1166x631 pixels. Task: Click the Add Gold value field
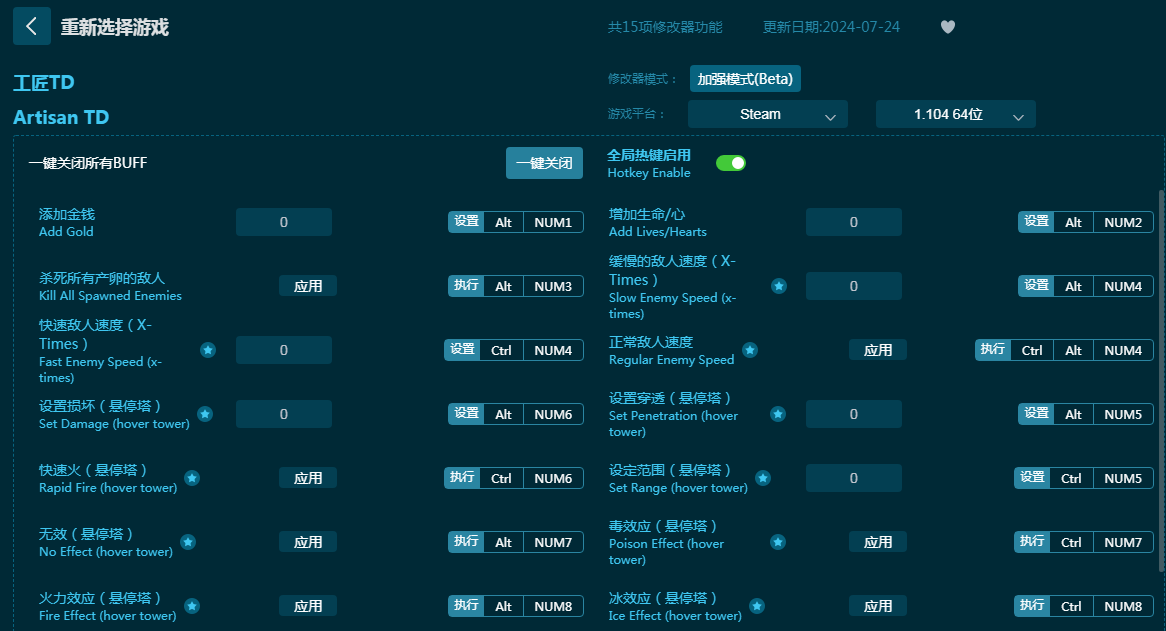tap(284, 222)
